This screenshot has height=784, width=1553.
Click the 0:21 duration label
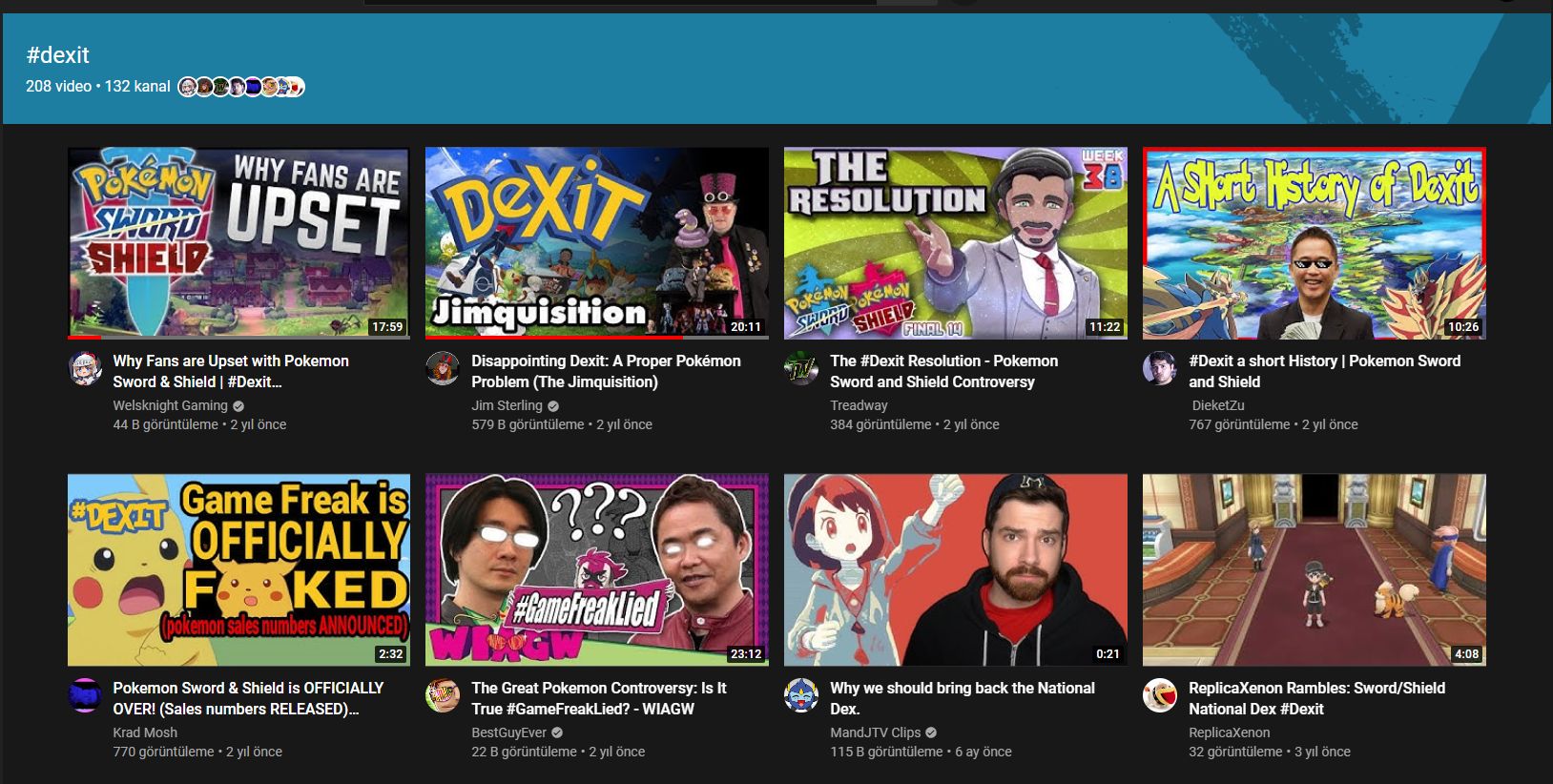1108,654
